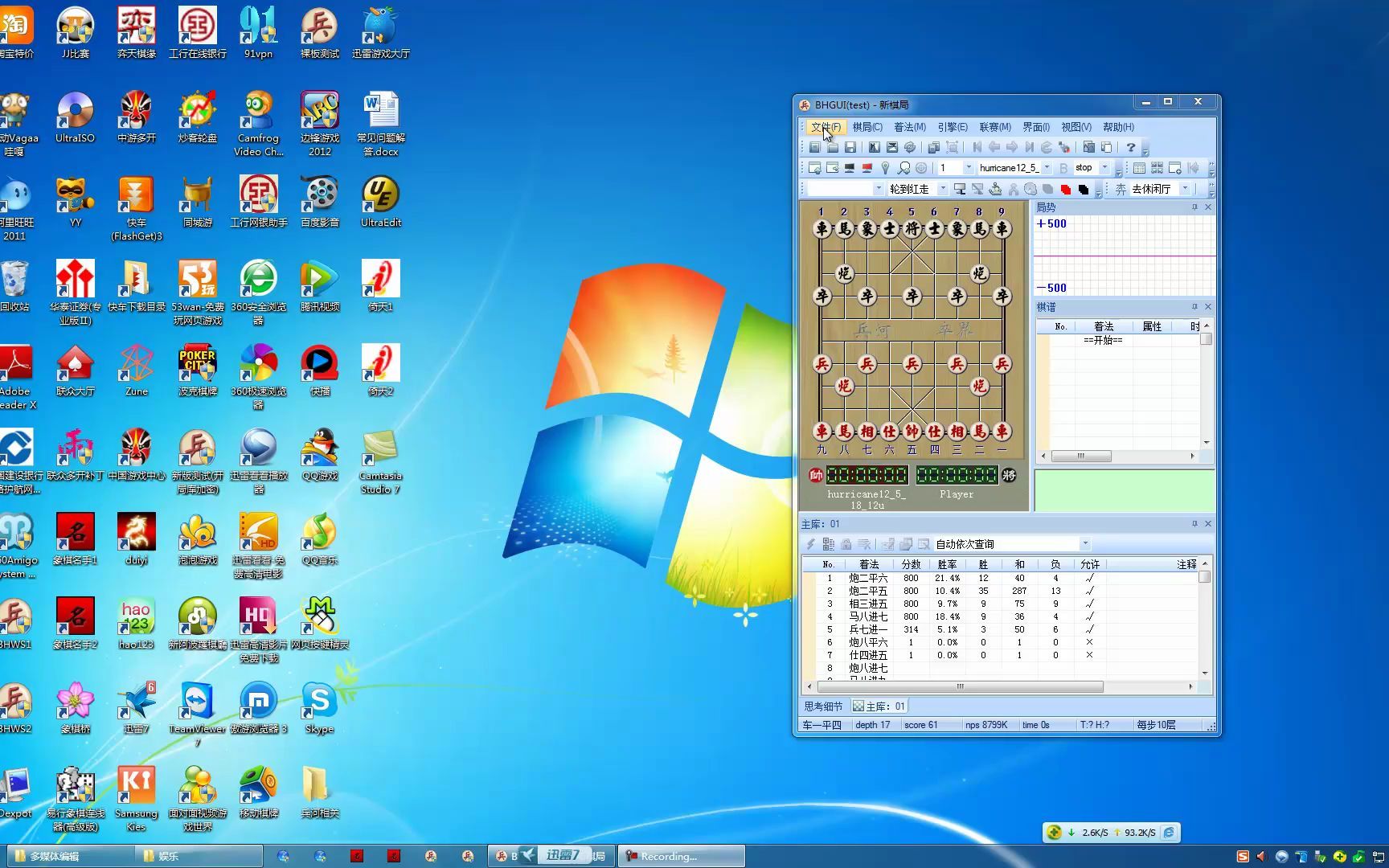Jump to the first move icon
The image size is (1389, 868).
click(x=977, y=147)
